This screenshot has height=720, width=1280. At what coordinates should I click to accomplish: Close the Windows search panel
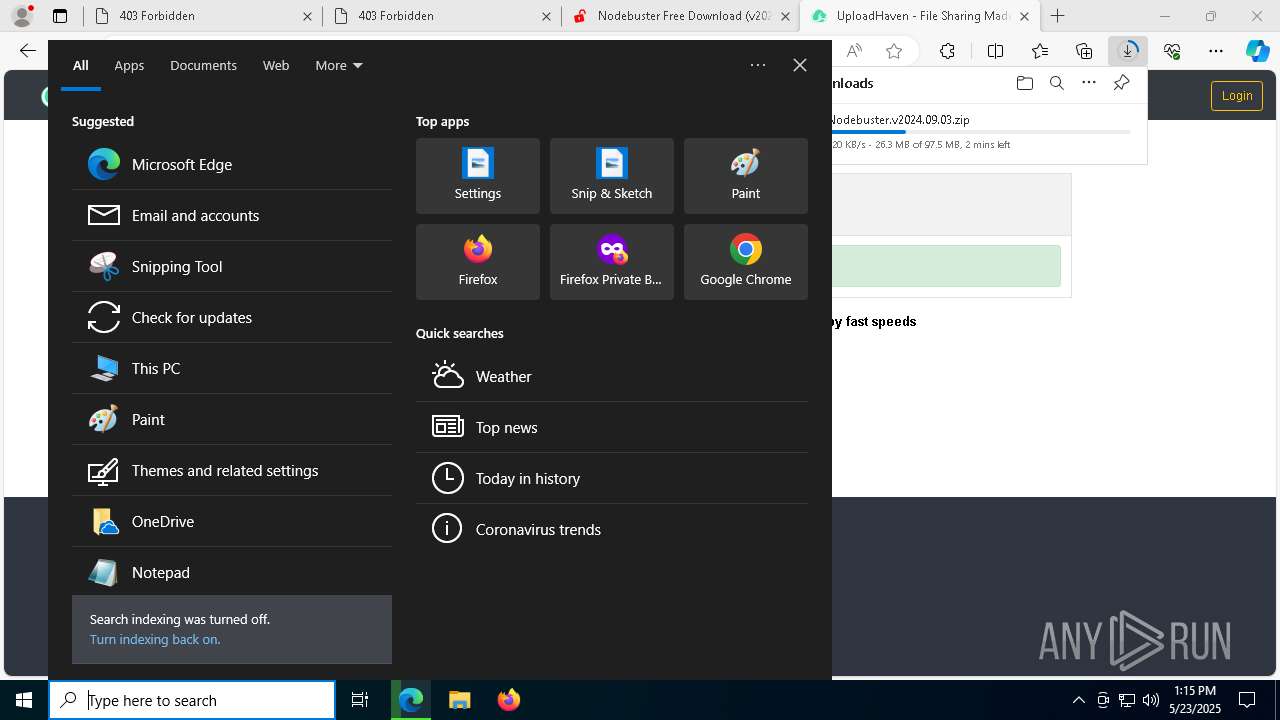(800, 65)
